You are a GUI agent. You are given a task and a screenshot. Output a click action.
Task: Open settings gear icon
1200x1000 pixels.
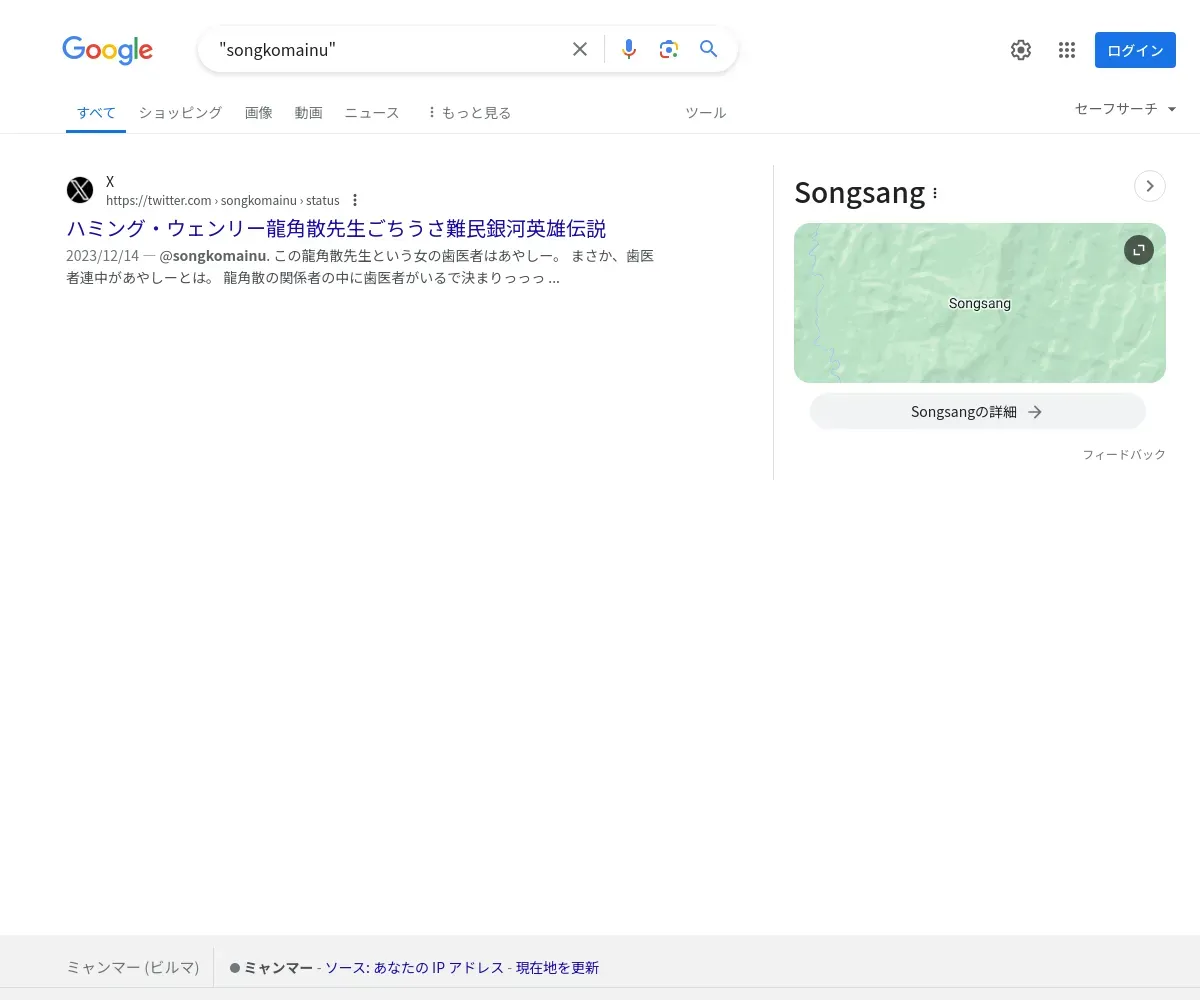coord(1021,50)
